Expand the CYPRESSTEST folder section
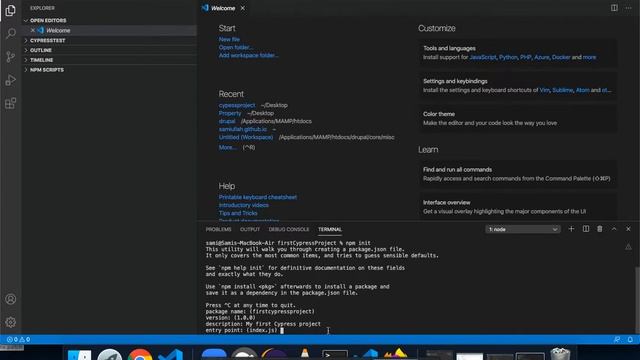The height and width of the screenshot is (360, 640). pos(109,40)
